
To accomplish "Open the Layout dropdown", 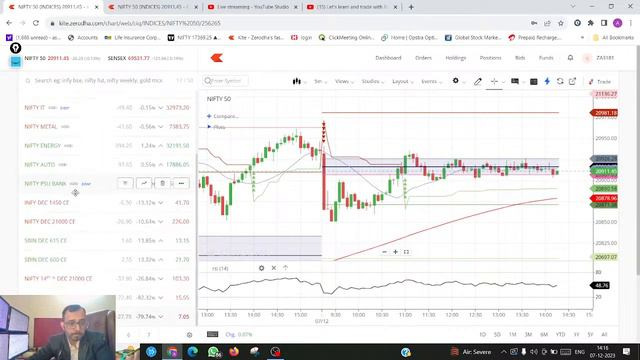I will click(x=402, y=82).
